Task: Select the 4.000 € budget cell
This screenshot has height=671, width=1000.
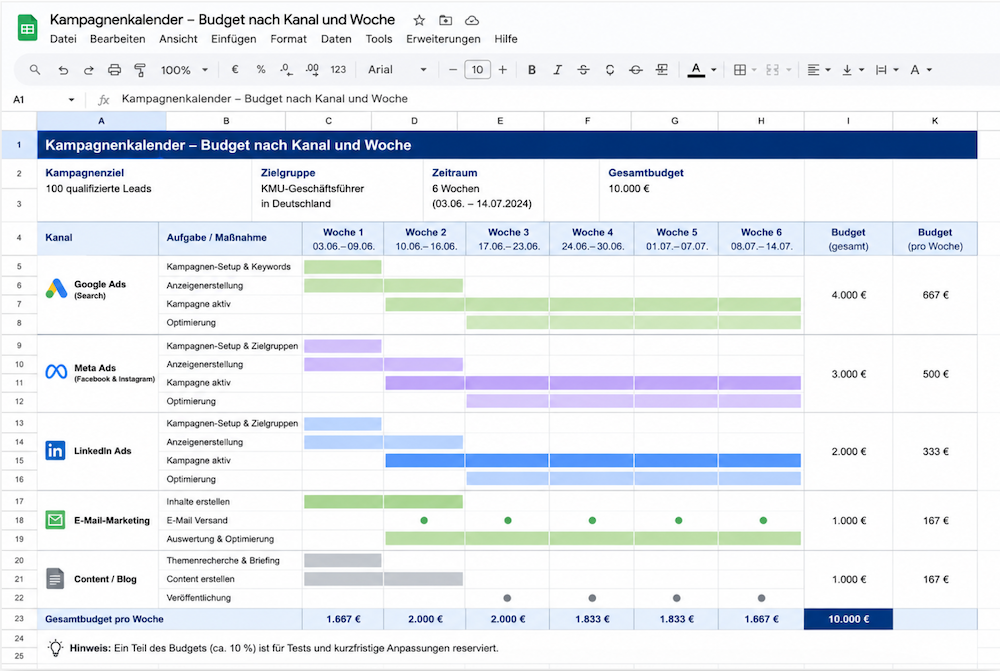Action: click(848, 295)
